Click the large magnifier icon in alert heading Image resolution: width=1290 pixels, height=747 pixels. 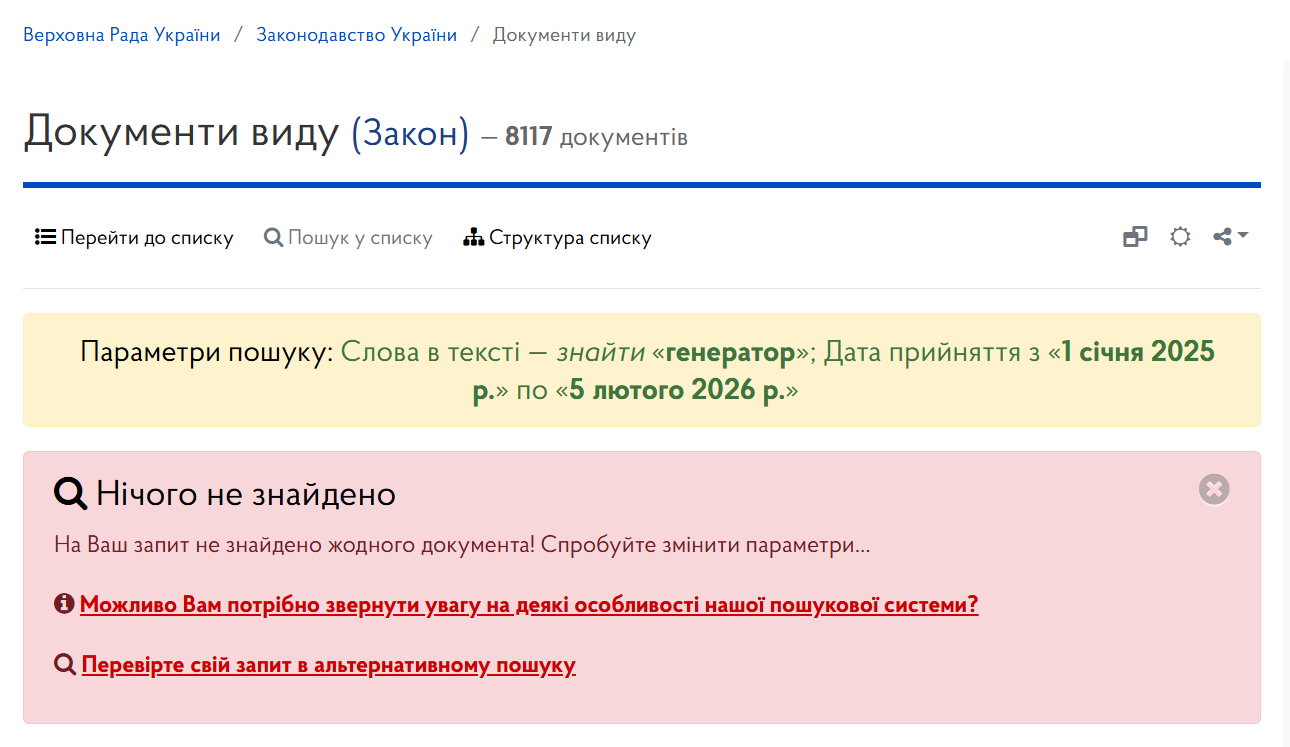(71, 494)
